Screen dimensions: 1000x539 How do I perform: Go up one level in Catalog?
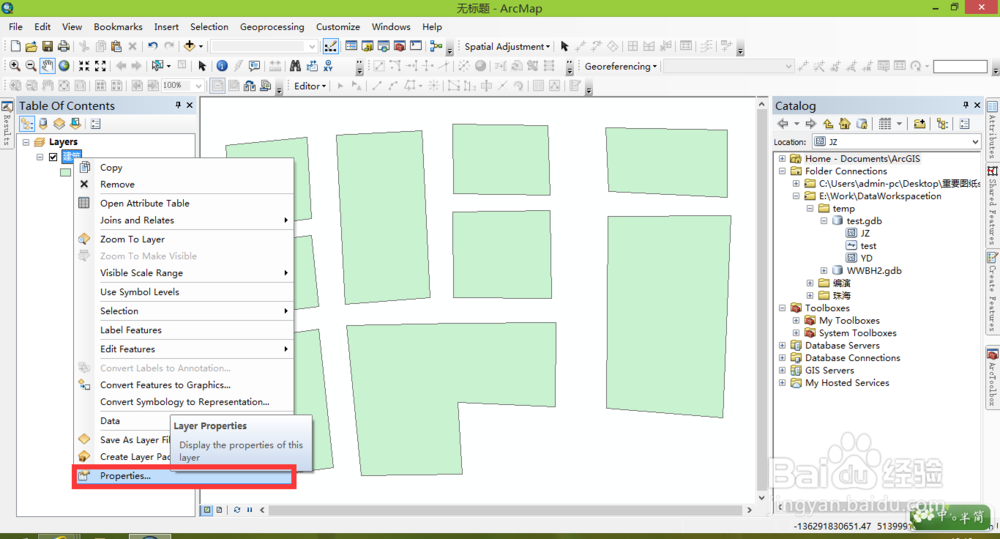tap(828, 124)
